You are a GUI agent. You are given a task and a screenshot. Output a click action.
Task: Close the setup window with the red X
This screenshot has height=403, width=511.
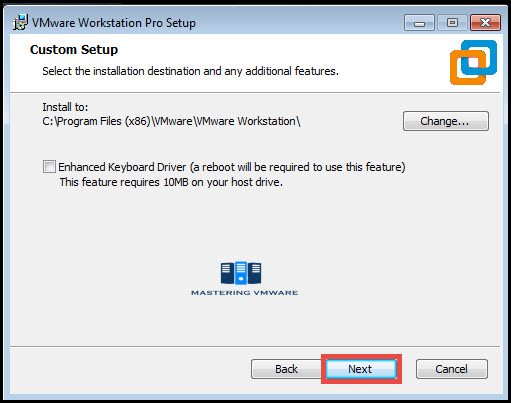click(485, 23)
